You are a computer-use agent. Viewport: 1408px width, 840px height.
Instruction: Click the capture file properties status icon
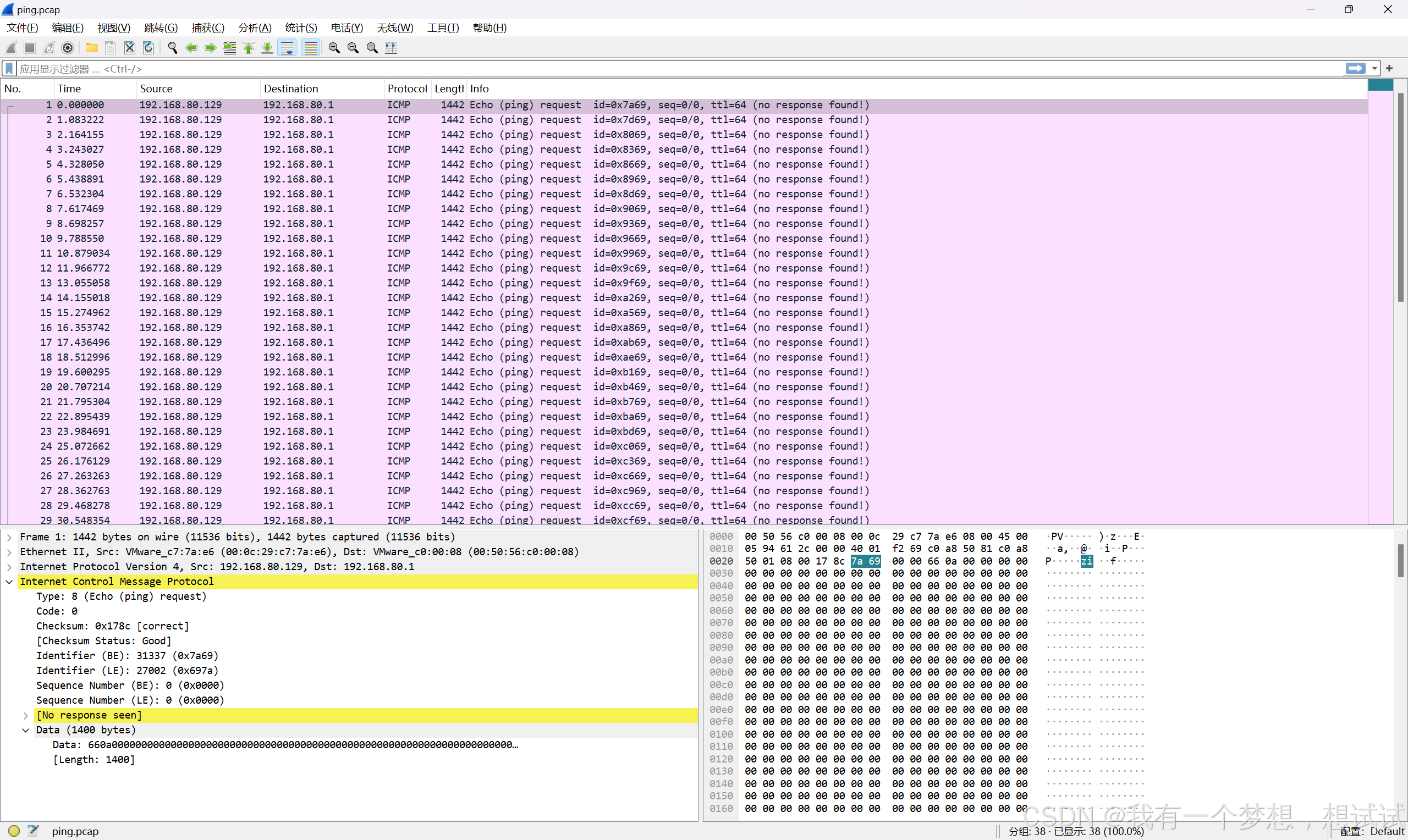click(33, 830)
